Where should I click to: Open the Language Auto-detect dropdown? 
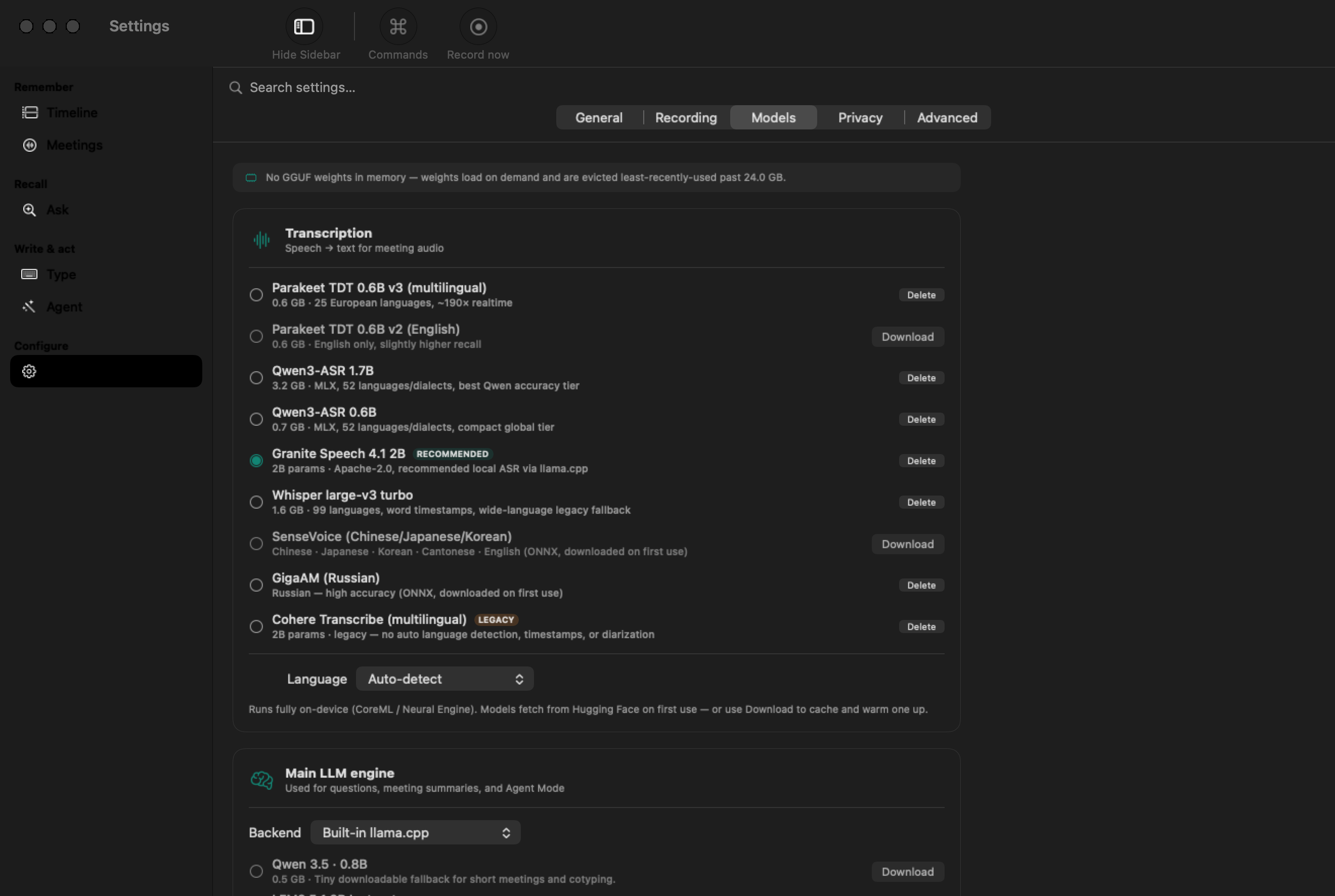point(444,679)
